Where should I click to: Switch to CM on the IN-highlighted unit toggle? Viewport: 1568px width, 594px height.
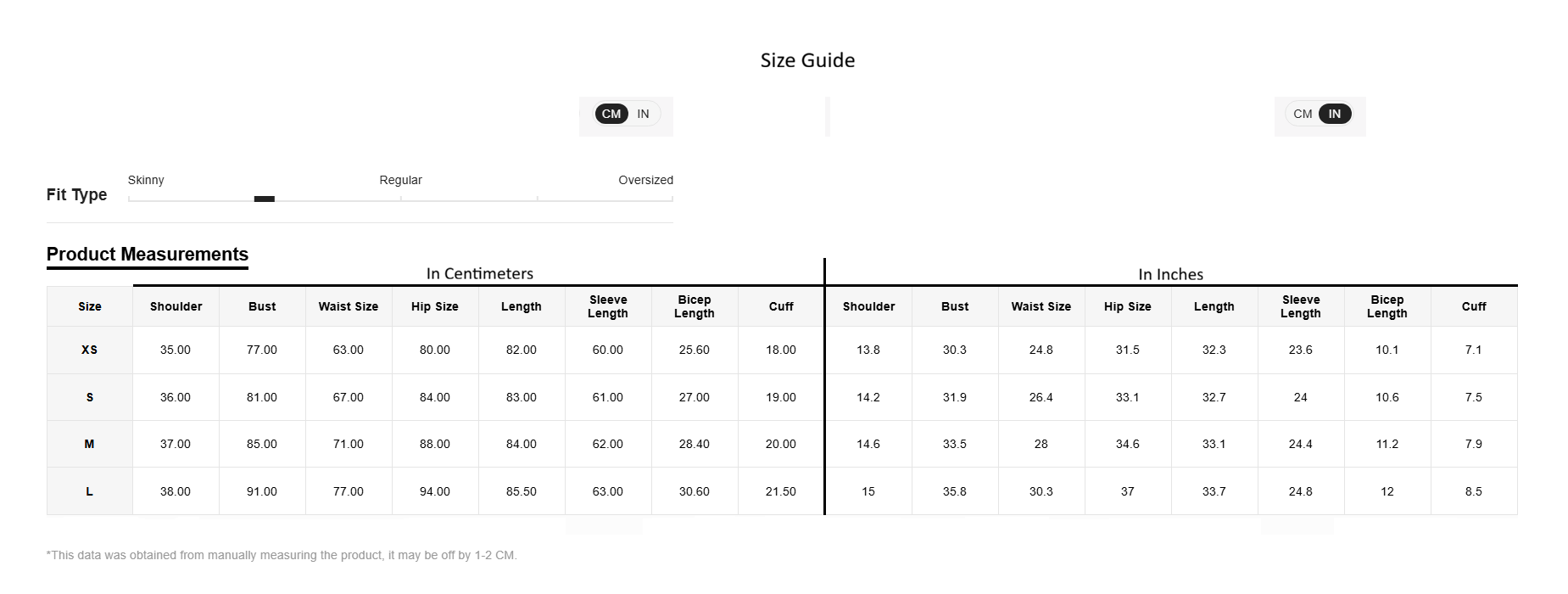click(x=1303, y=114)
